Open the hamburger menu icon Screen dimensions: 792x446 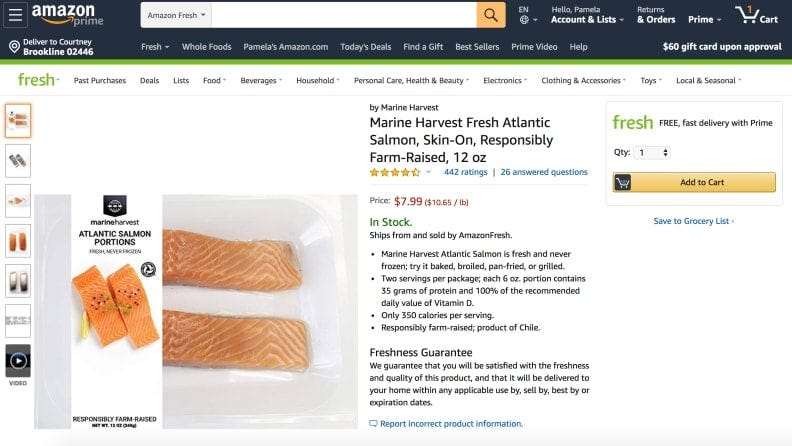tap(15, 15)
